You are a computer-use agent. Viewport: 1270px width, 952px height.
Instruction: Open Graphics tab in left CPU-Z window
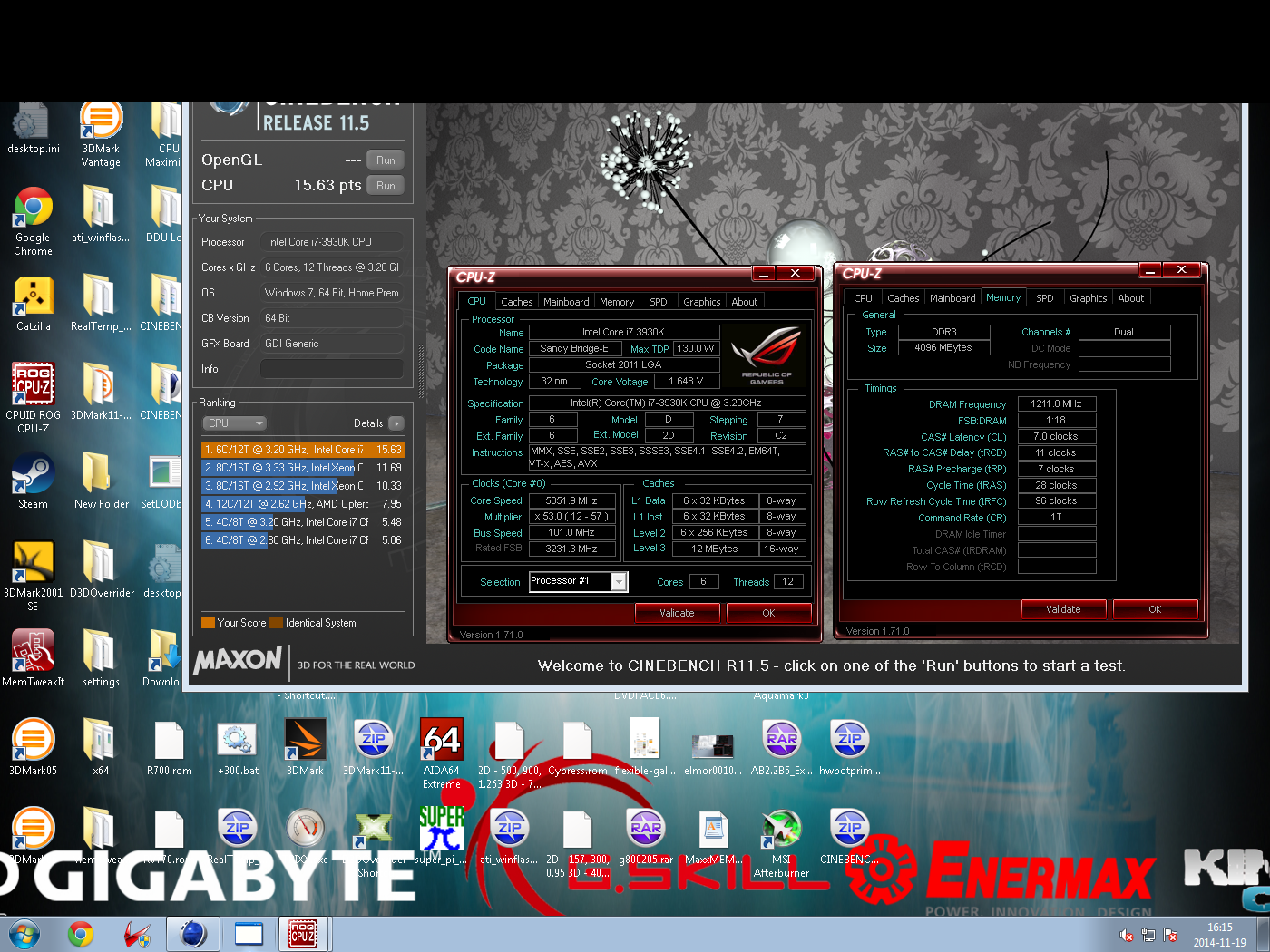point(702,302)
